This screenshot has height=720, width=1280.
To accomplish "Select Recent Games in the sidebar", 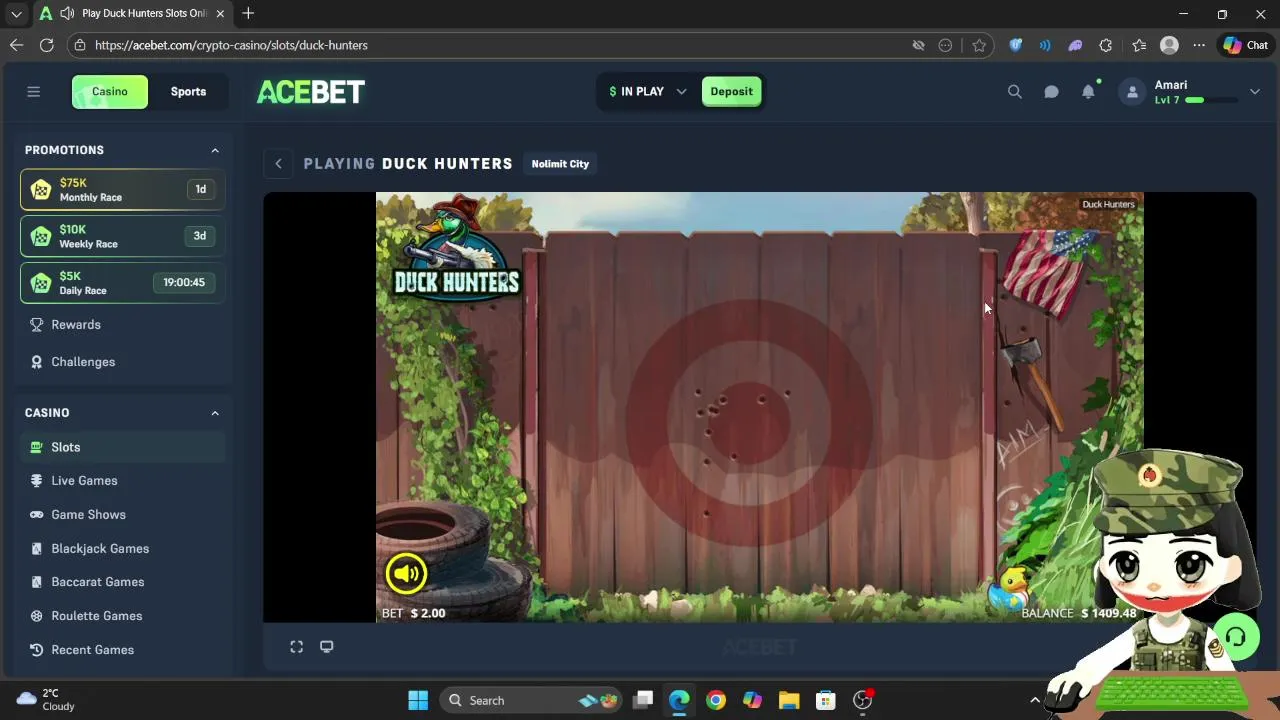I will tap(122, 650).
